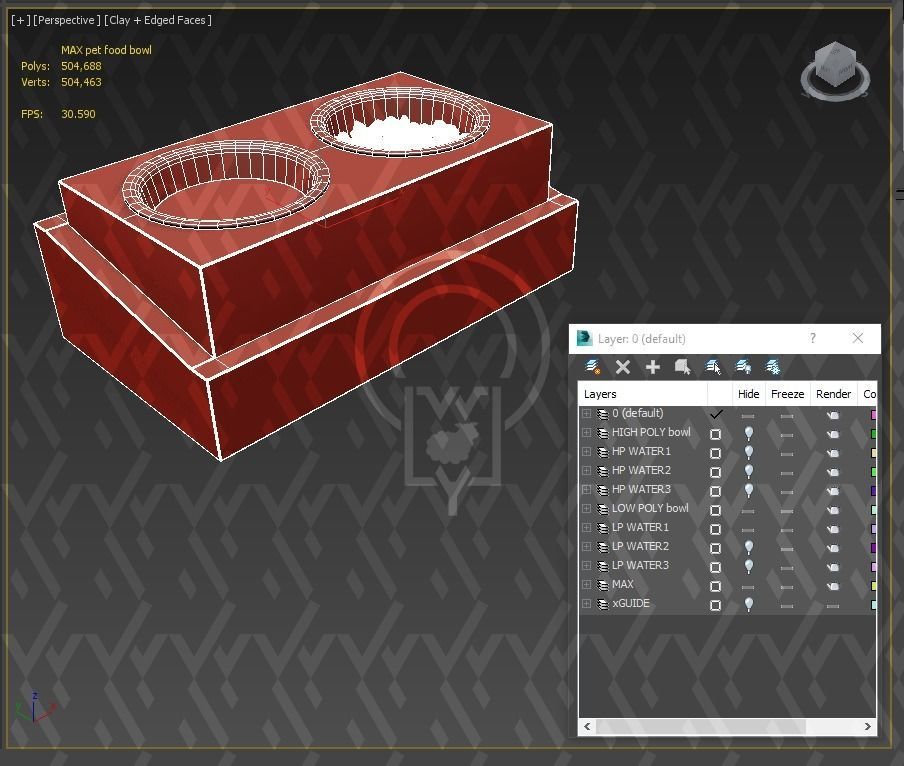Click the Freeze column header
This screenshot has width=904, height=766.
point(788,394)
